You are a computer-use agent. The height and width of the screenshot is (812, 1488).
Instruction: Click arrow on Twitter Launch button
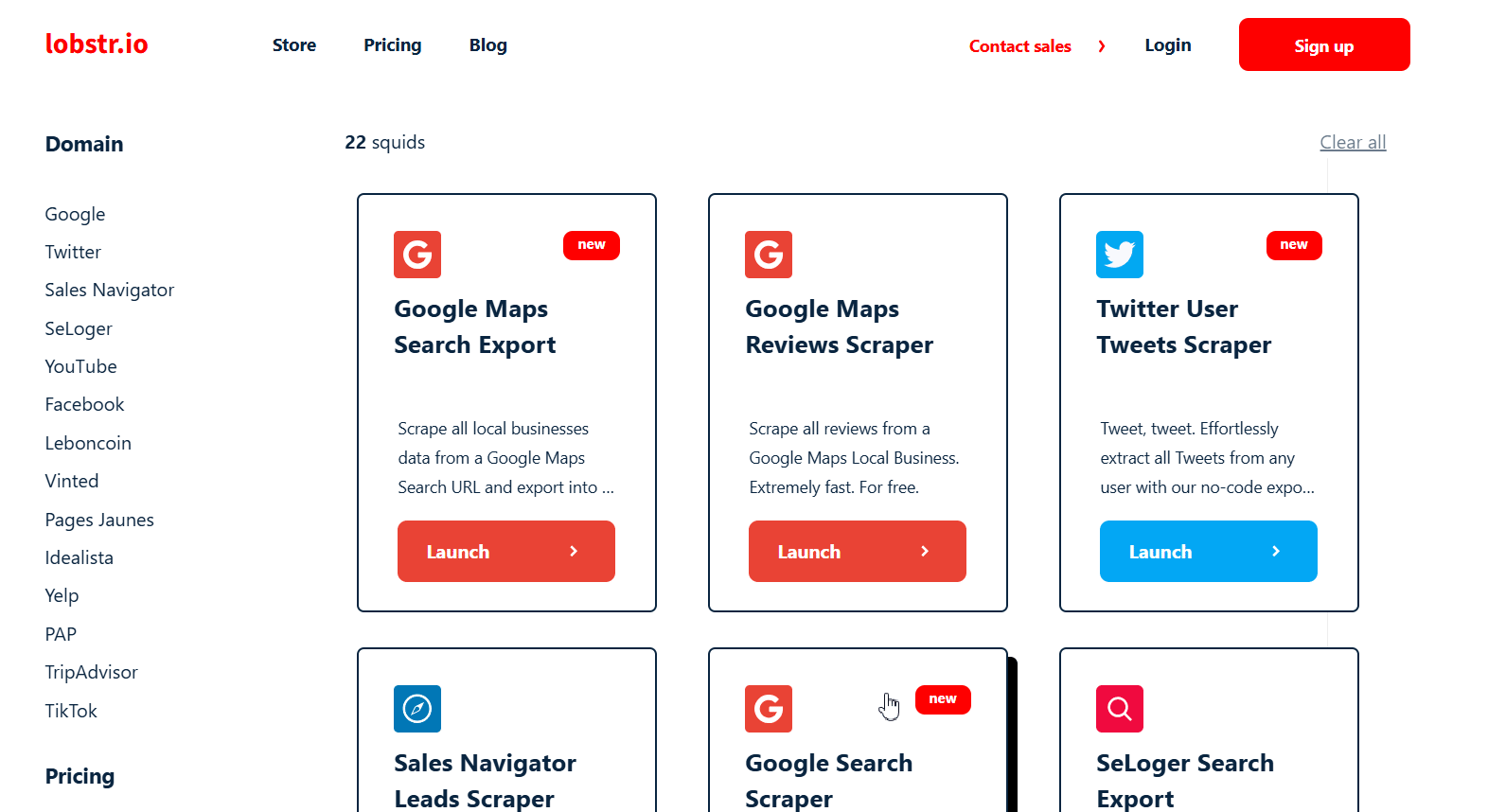pyautogui.click(x=1276, y=551)
